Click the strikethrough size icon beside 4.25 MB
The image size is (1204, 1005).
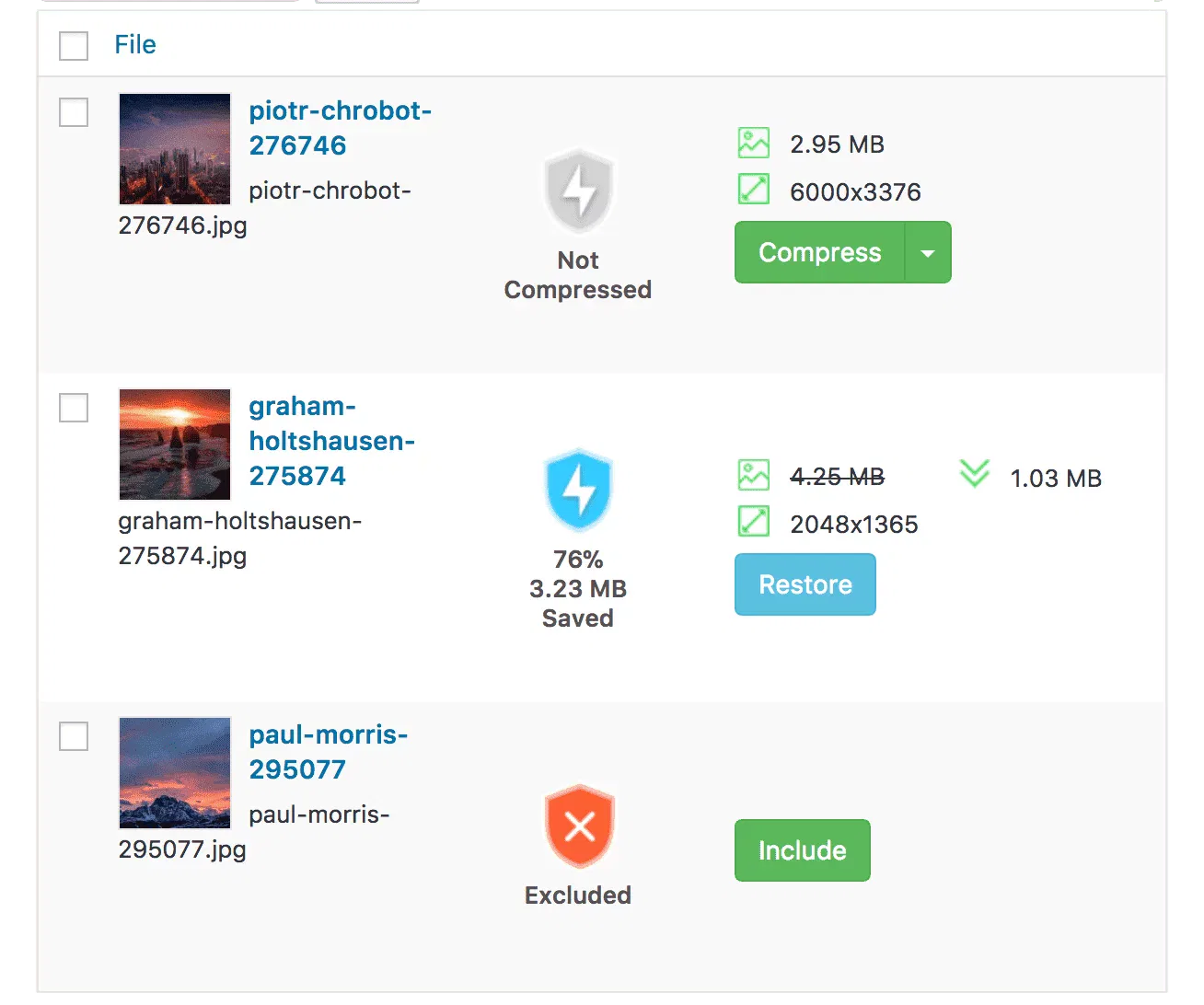click(752, 476)
